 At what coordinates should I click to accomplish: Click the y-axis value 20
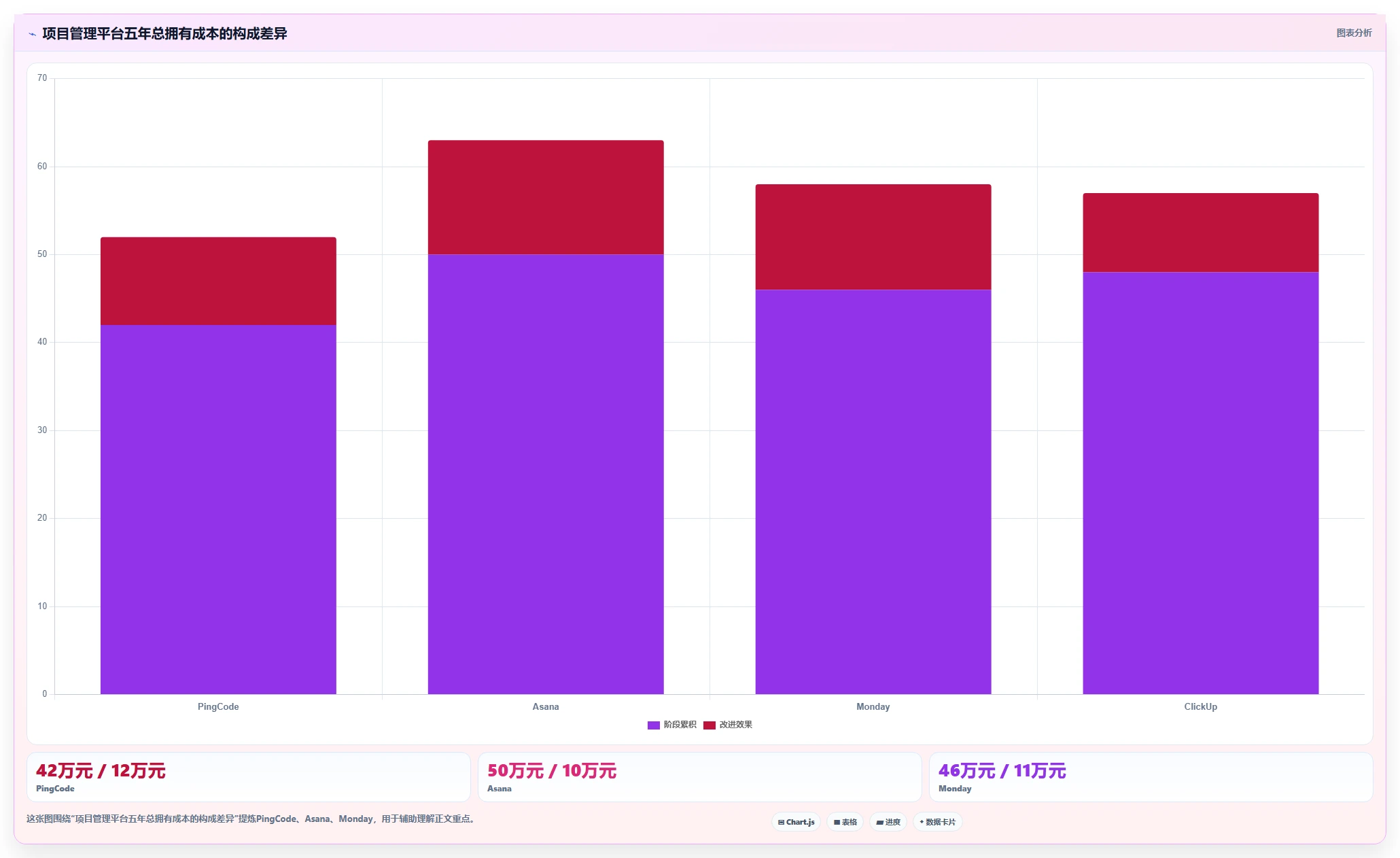coord(42,518)
